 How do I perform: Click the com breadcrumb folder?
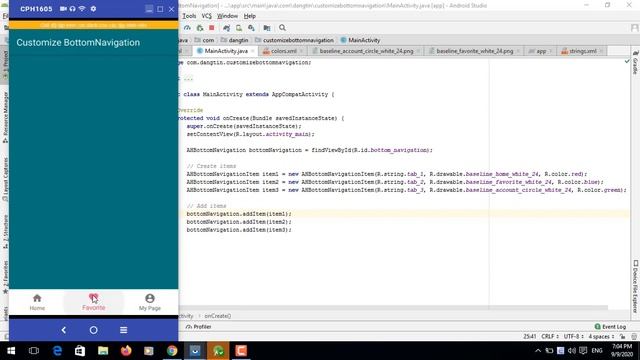[x=204, y=40]
